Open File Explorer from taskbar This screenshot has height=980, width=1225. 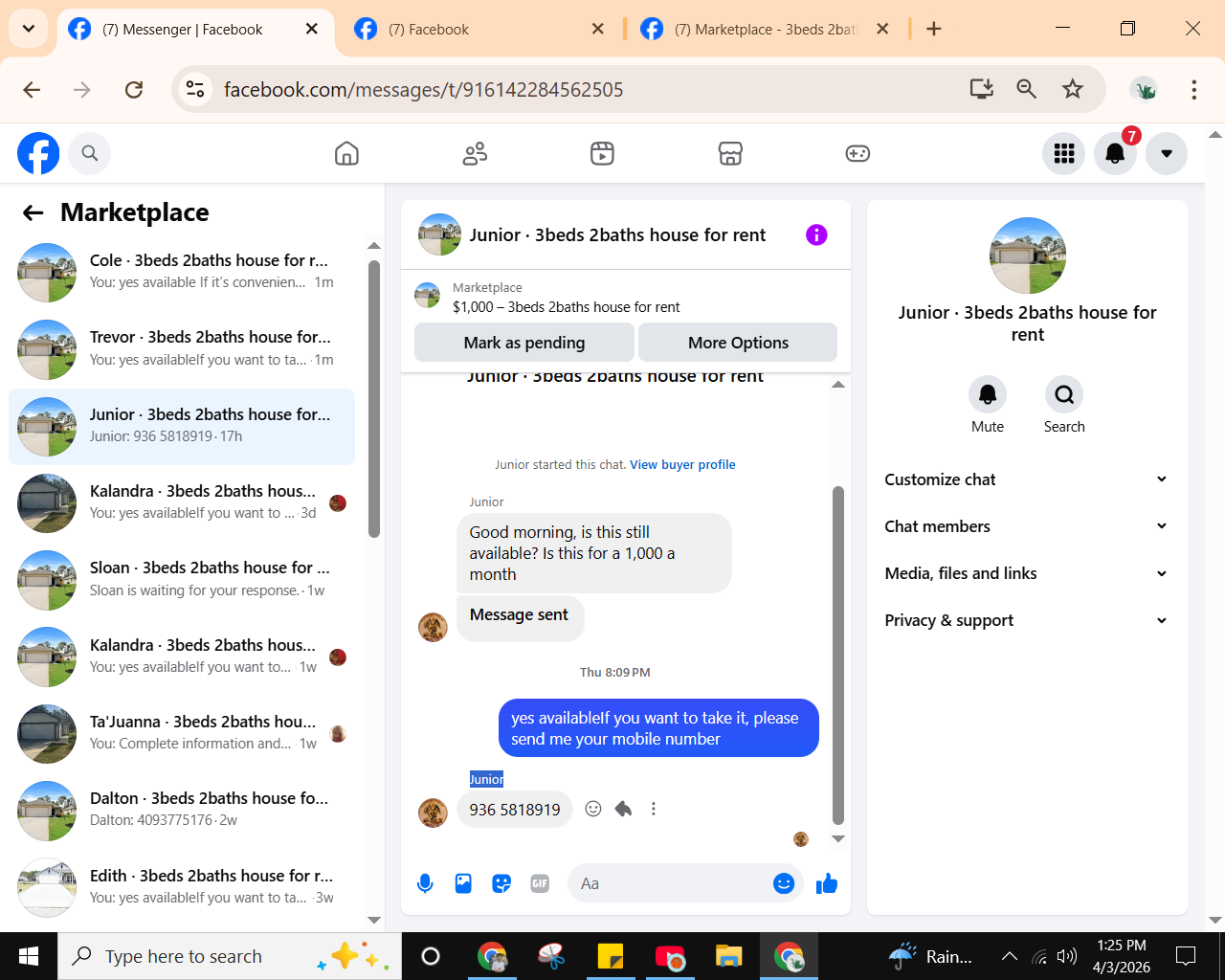(x=728, y=956)
